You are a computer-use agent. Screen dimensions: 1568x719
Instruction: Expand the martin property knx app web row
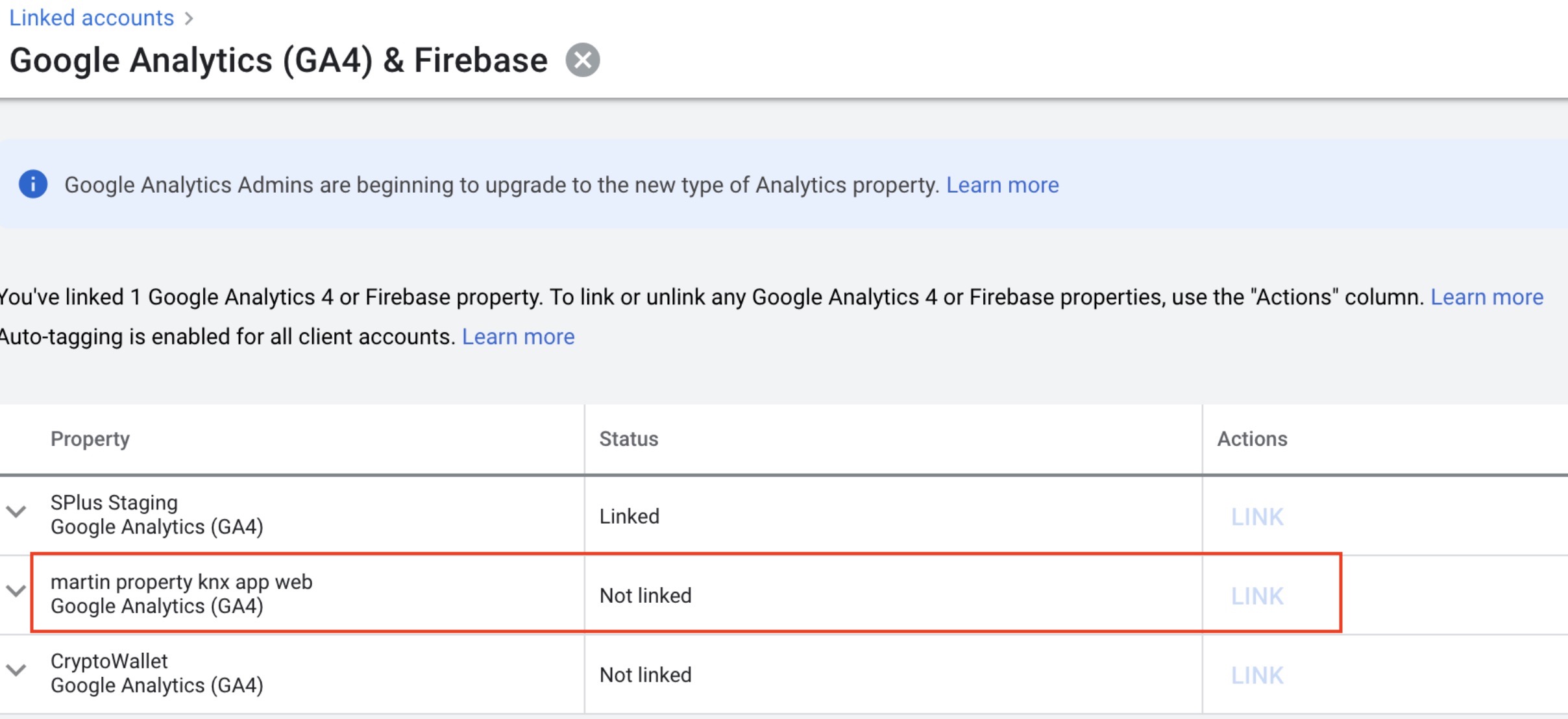point(16,591)
